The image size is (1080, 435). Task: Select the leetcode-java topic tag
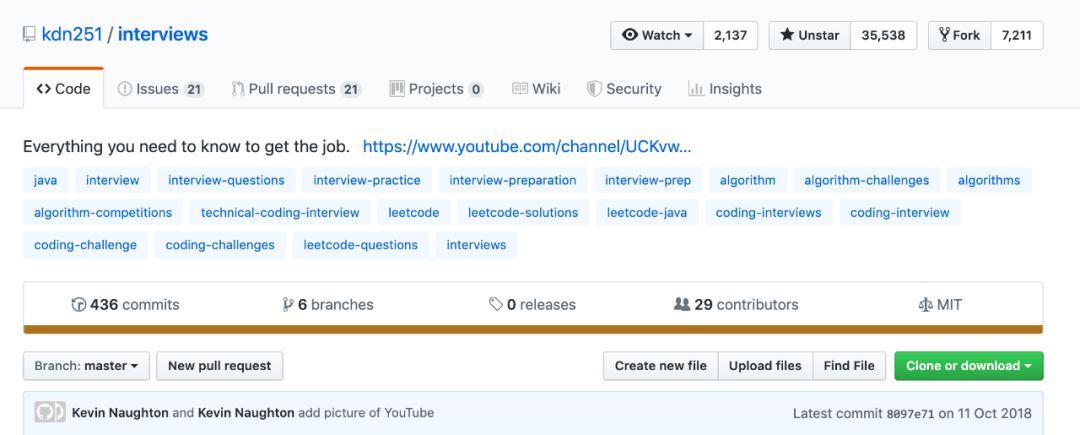coord(647,213)
